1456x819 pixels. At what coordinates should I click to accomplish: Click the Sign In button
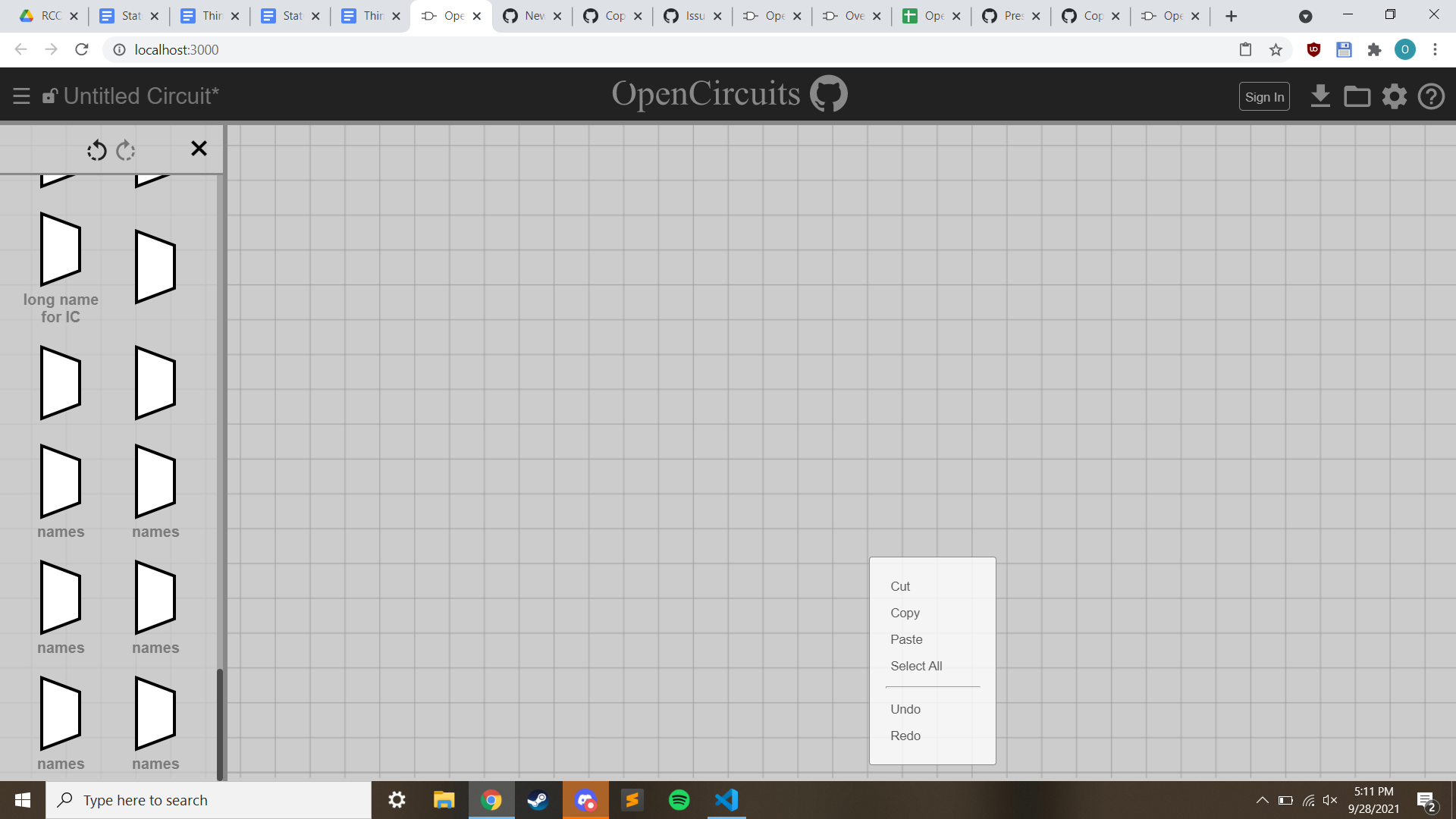pyautogui.click(x=1263, y=96)
